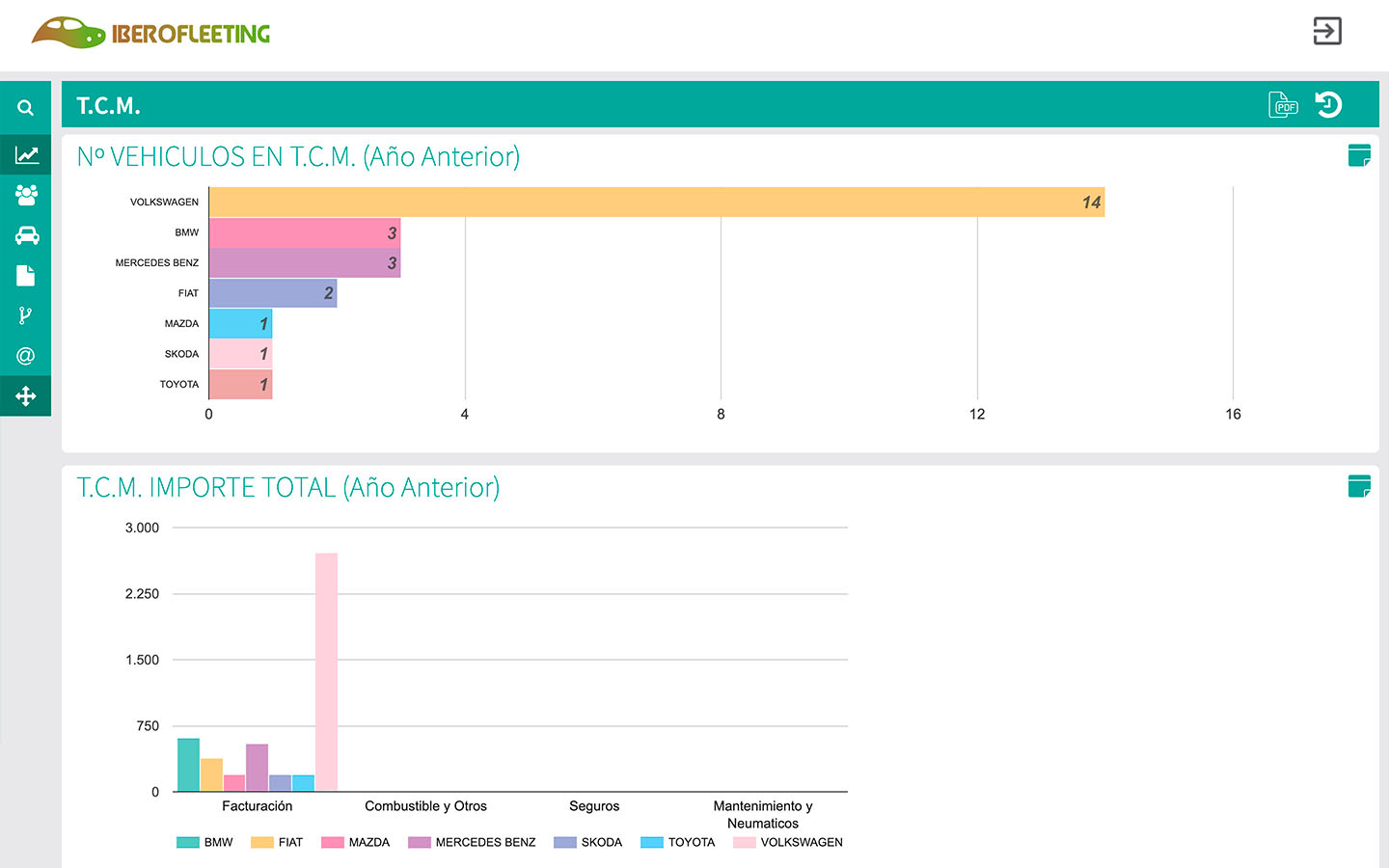
Task: Toggle VOLKSWAGEN series in legend
Action: [x=788, y=842]
